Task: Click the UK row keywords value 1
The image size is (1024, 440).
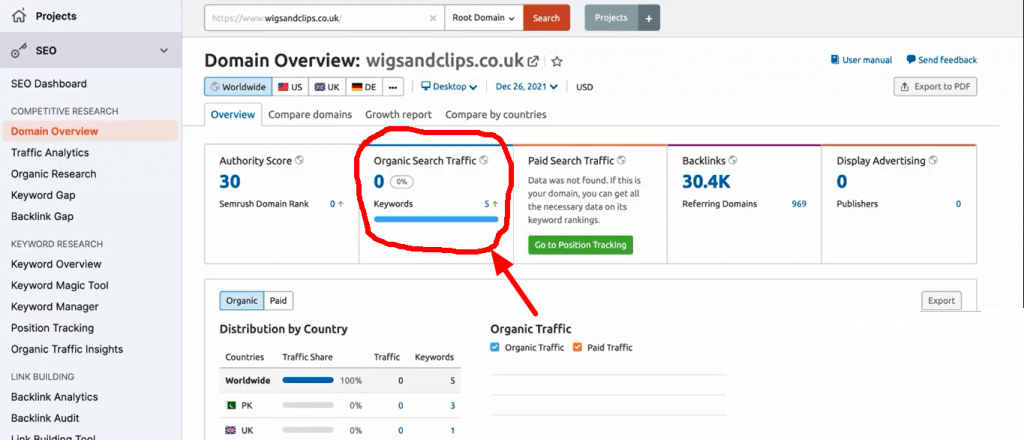Action: tap(453, 430)
